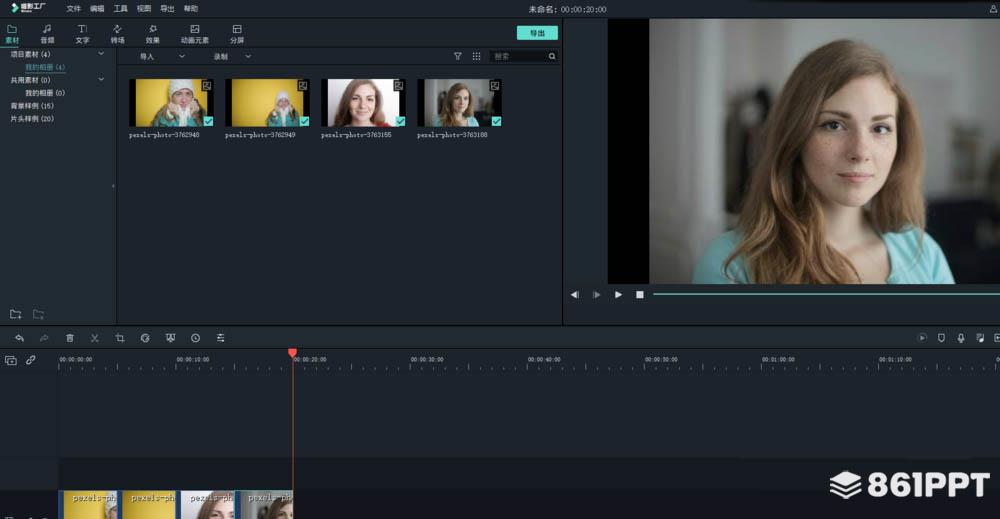Open the 帮助 menu

click(191, 9)
